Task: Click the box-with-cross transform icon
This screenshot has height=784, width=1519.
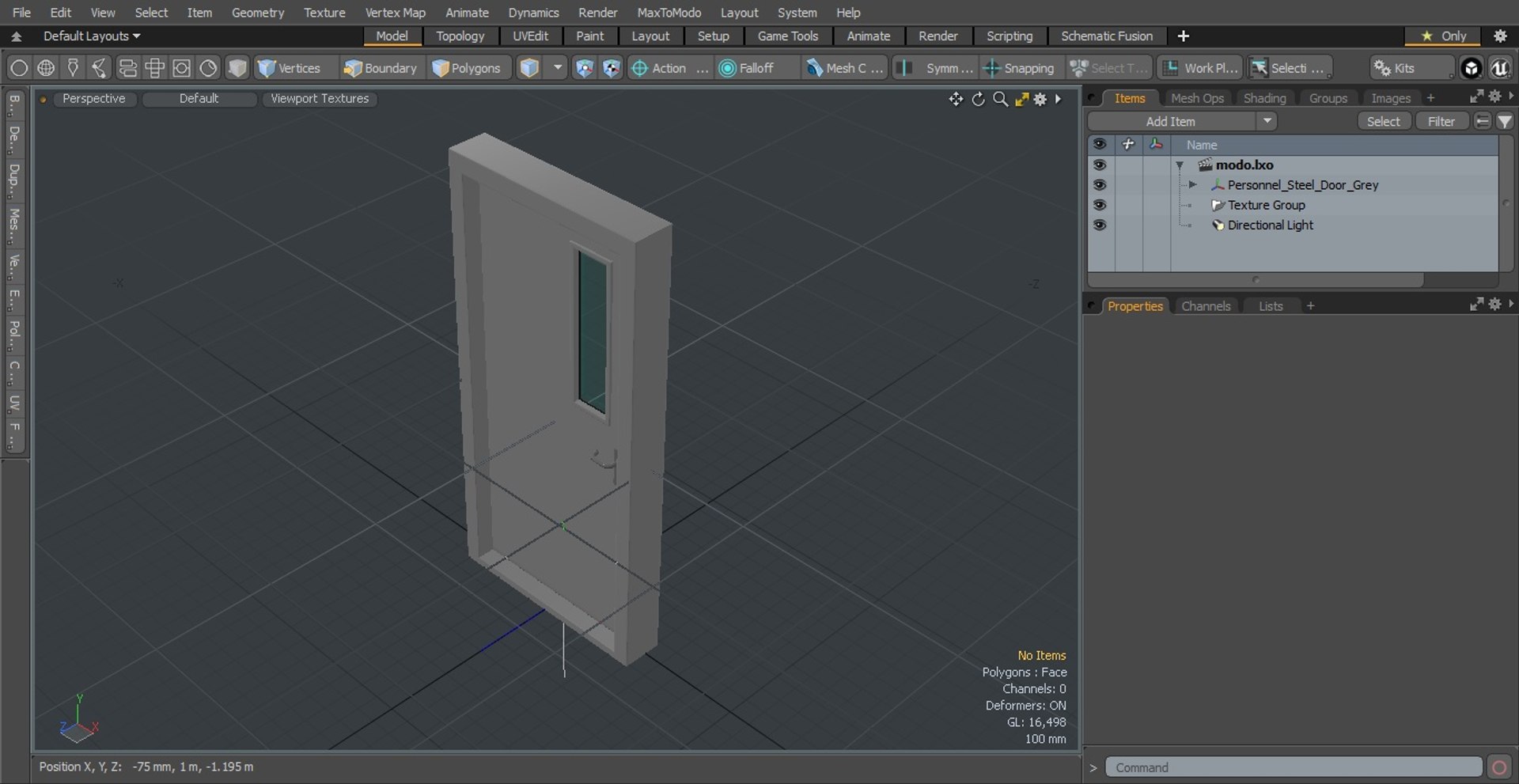Action: (x=154, y=68)
